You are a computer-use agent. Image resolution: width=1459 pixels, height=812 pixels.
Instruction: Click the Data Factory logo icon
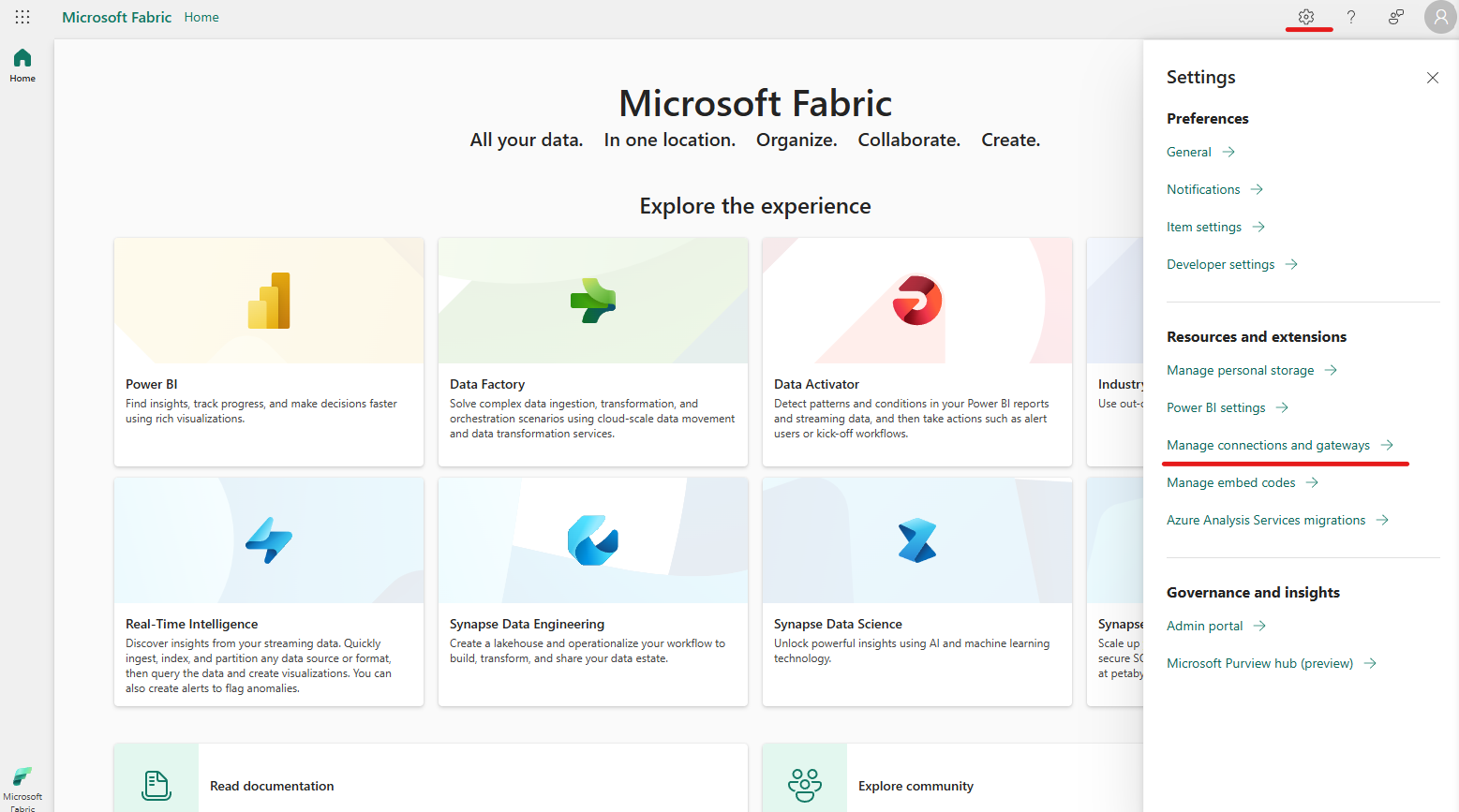point(593,301)
